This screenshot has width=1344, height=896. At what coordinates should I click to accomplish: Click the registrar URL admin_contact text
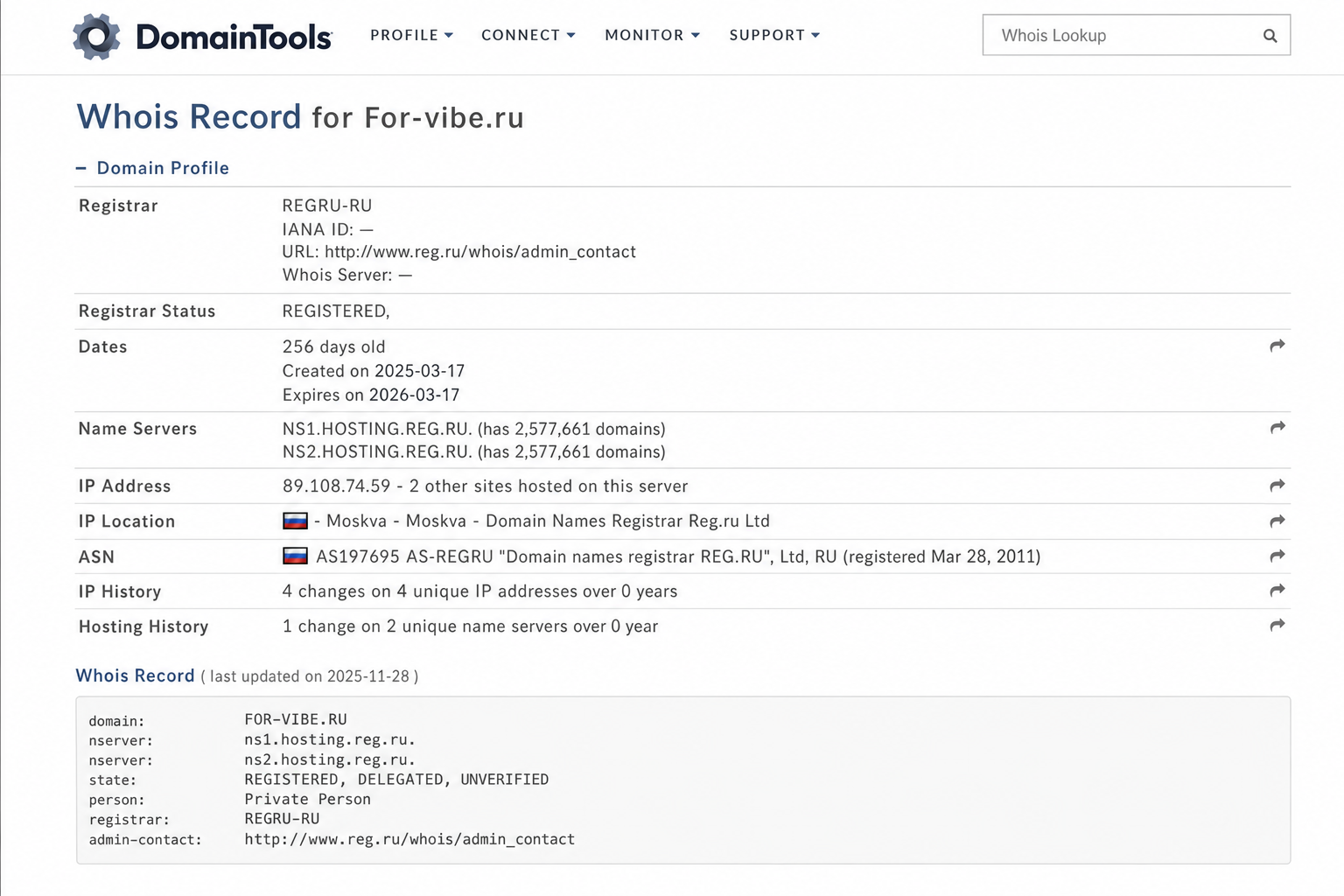(480, 252)
